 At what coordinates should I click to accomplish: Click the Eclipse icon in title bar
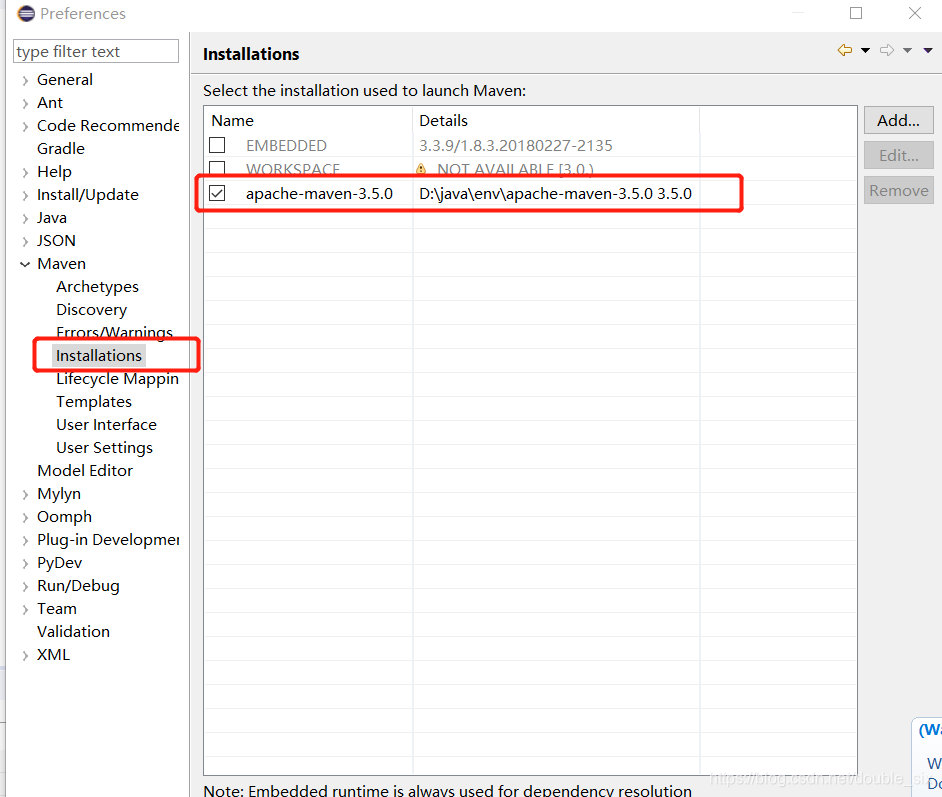pos(26,13)
